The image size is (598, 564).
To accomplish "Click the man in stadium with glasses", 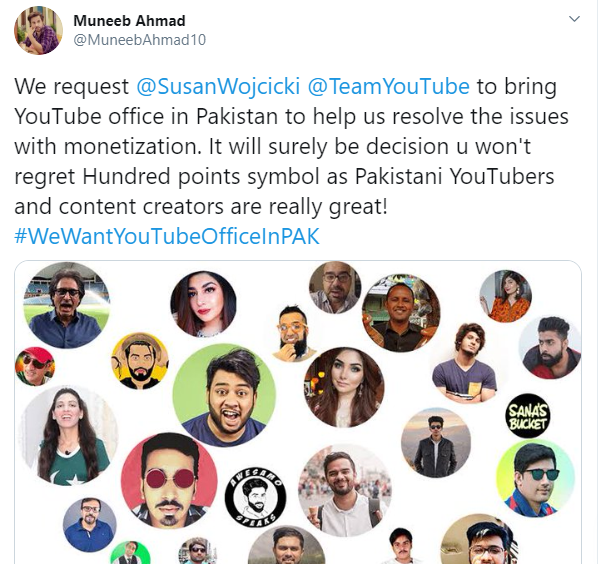I will (x=67, y=305).
